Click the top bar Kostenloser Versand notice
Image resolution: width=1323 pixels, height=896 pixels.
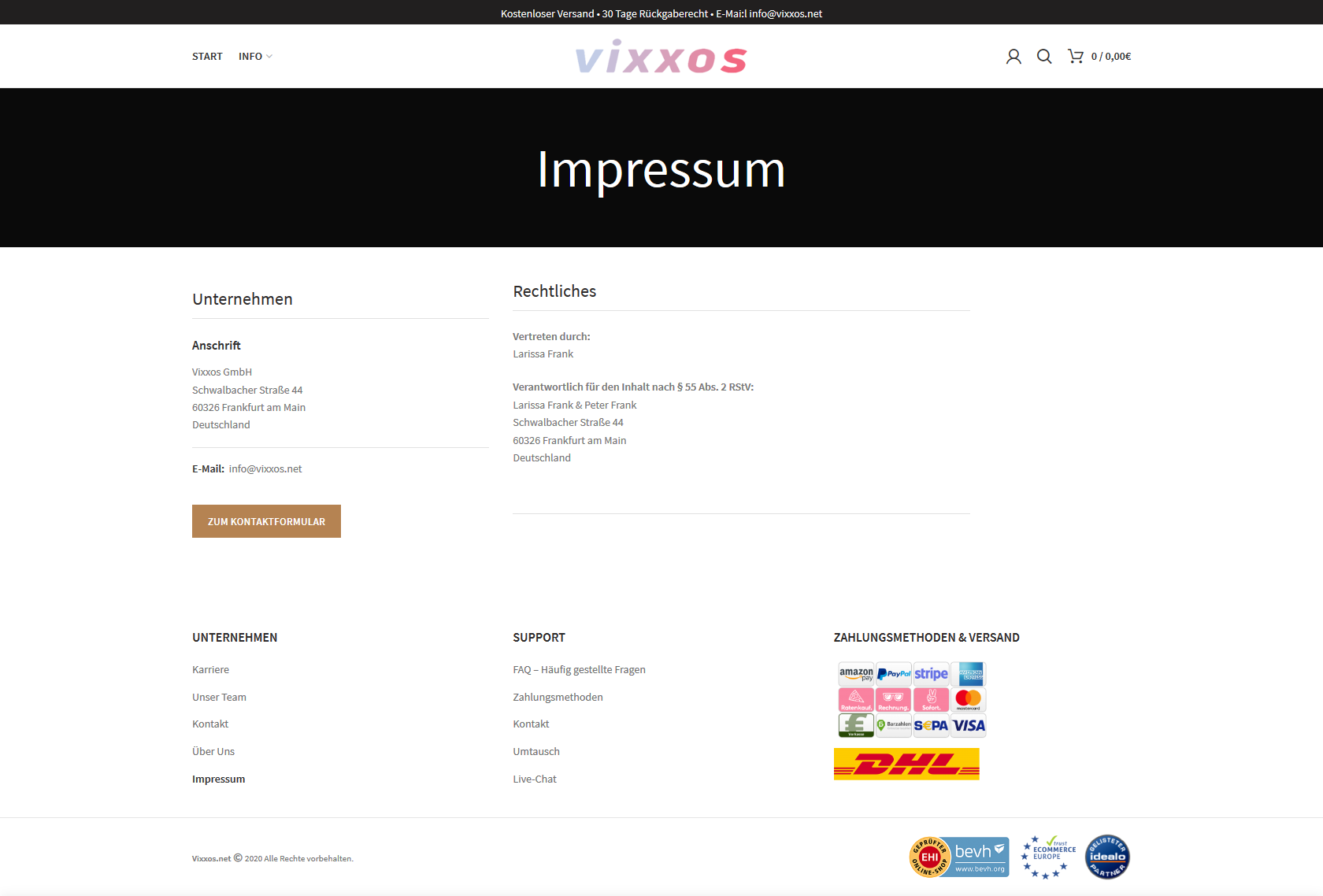coord(547,14)
